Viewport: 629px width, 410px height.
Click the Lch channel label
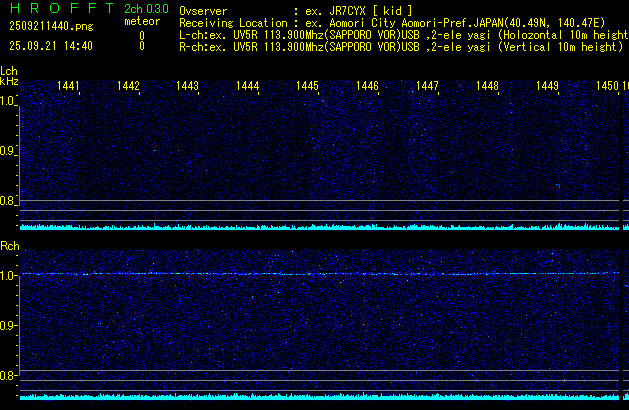[x=9, y=71]
